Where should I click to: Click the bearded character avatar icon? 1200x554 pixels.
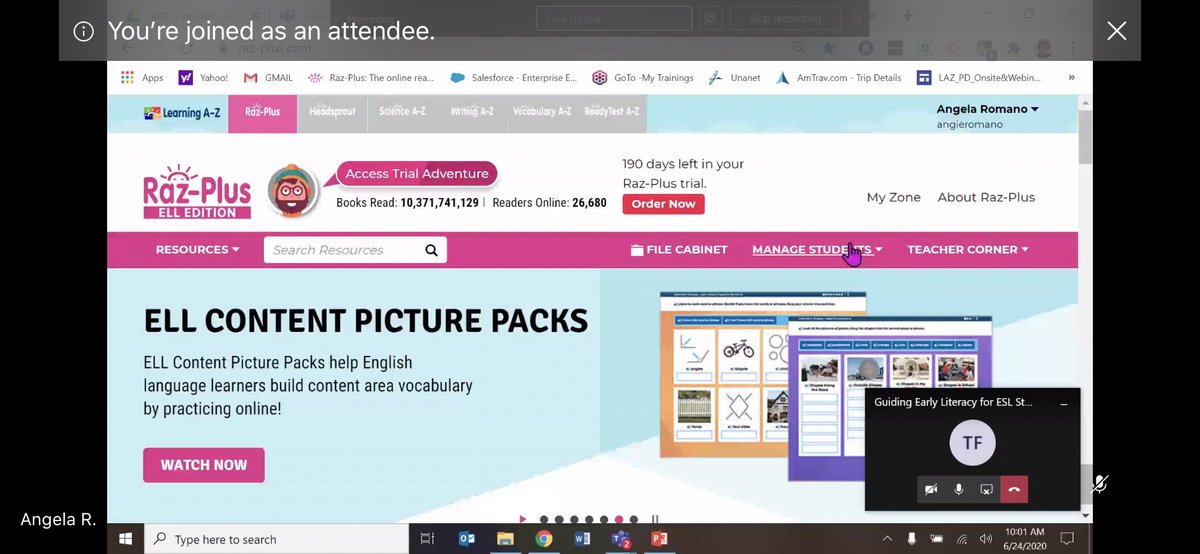coord(293,190)
